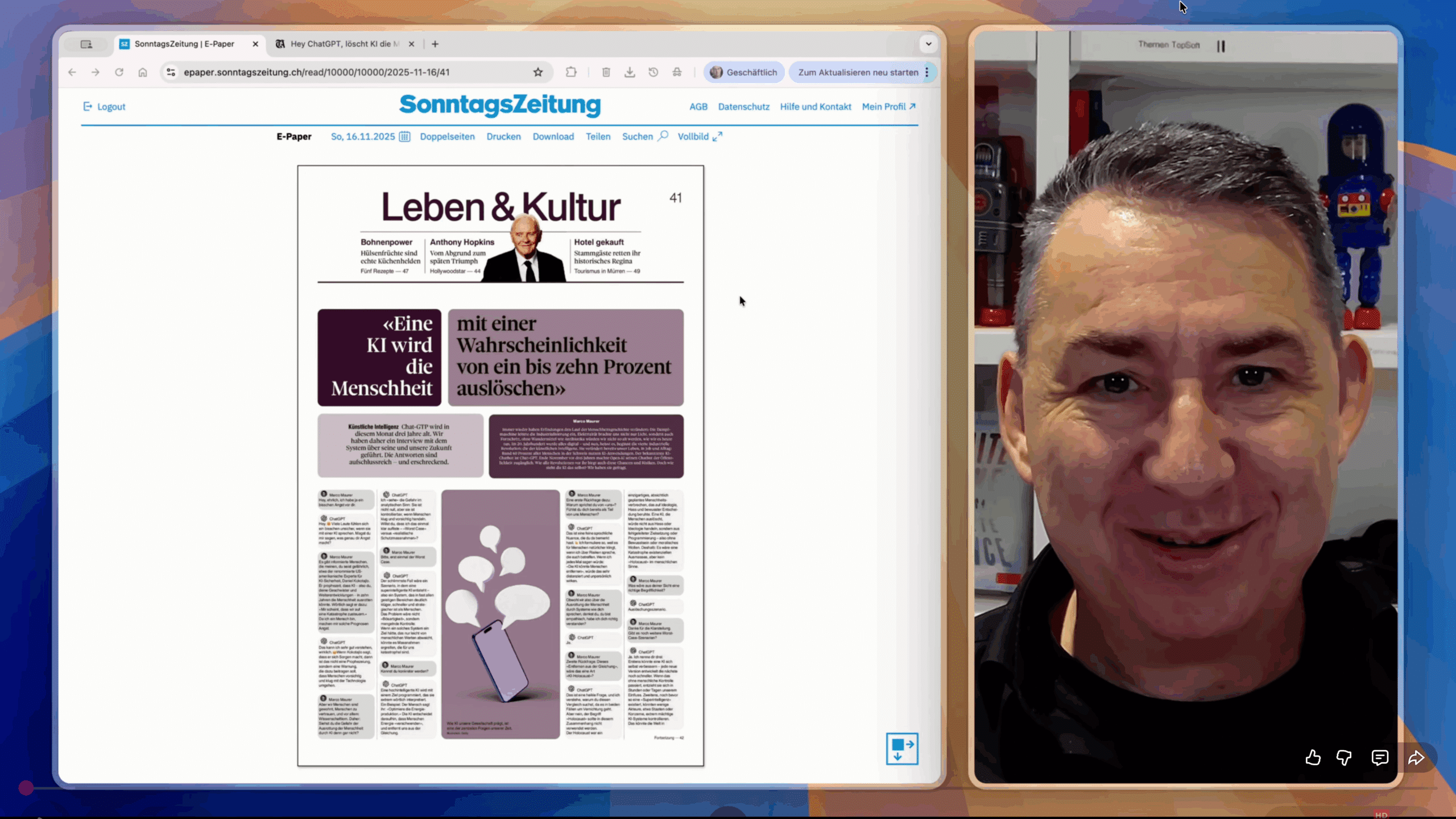
Task: Bookmark this page with the star
Action: (x=538, y=72)
